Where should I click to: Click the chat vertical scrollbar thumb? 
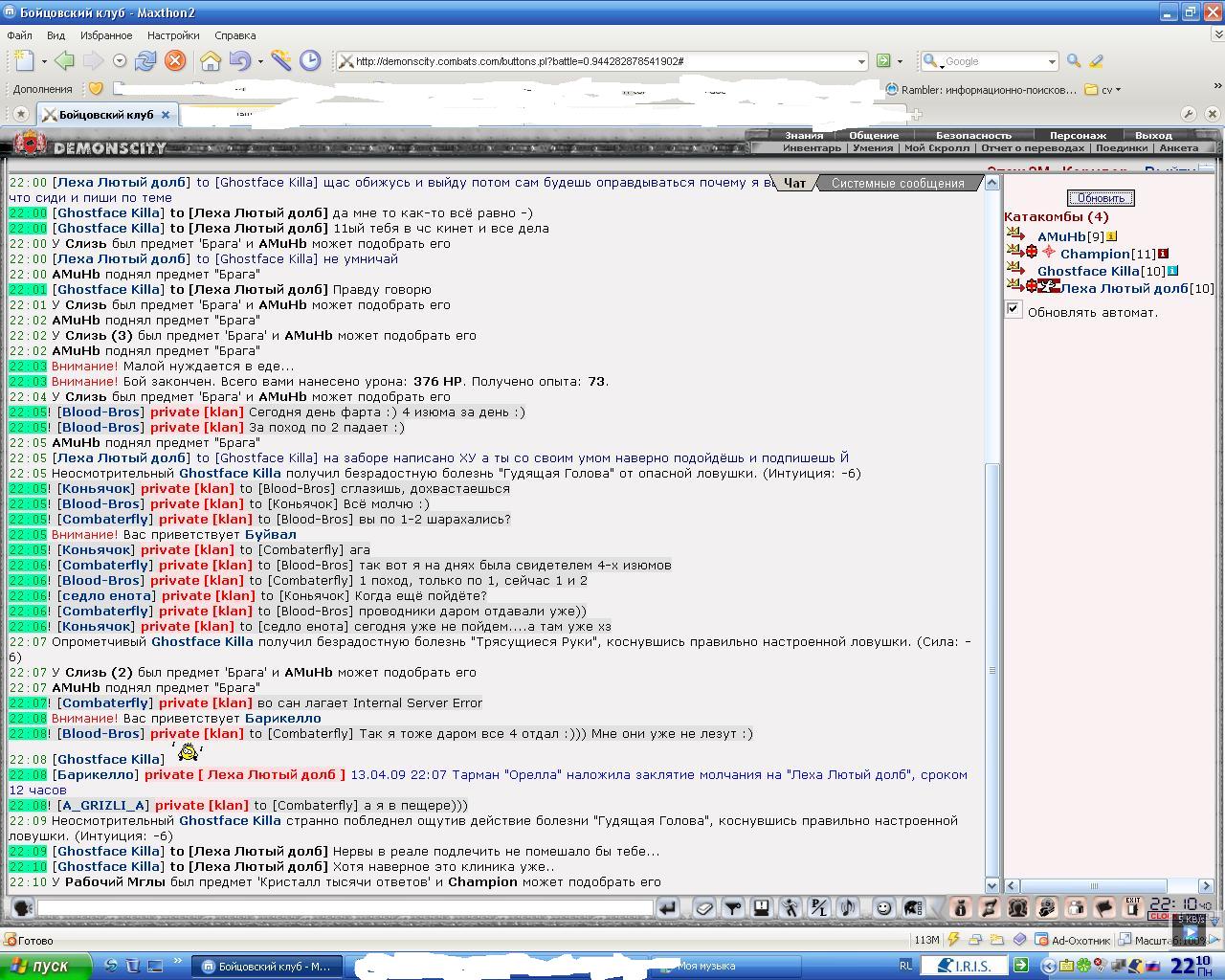coord(992,668)
